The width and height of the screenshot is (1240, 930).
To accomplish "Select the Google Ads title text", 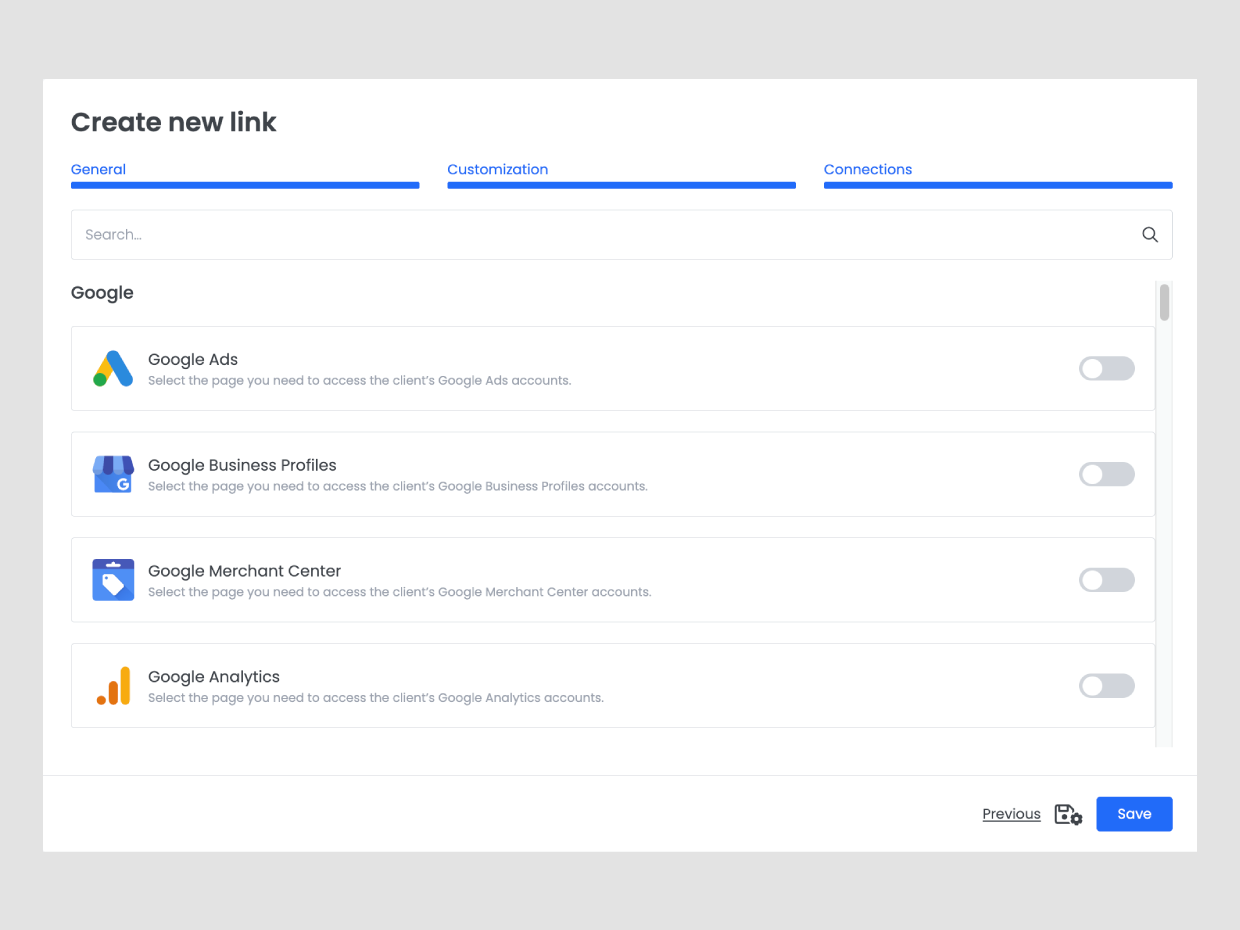I will (x=193, y=360).
